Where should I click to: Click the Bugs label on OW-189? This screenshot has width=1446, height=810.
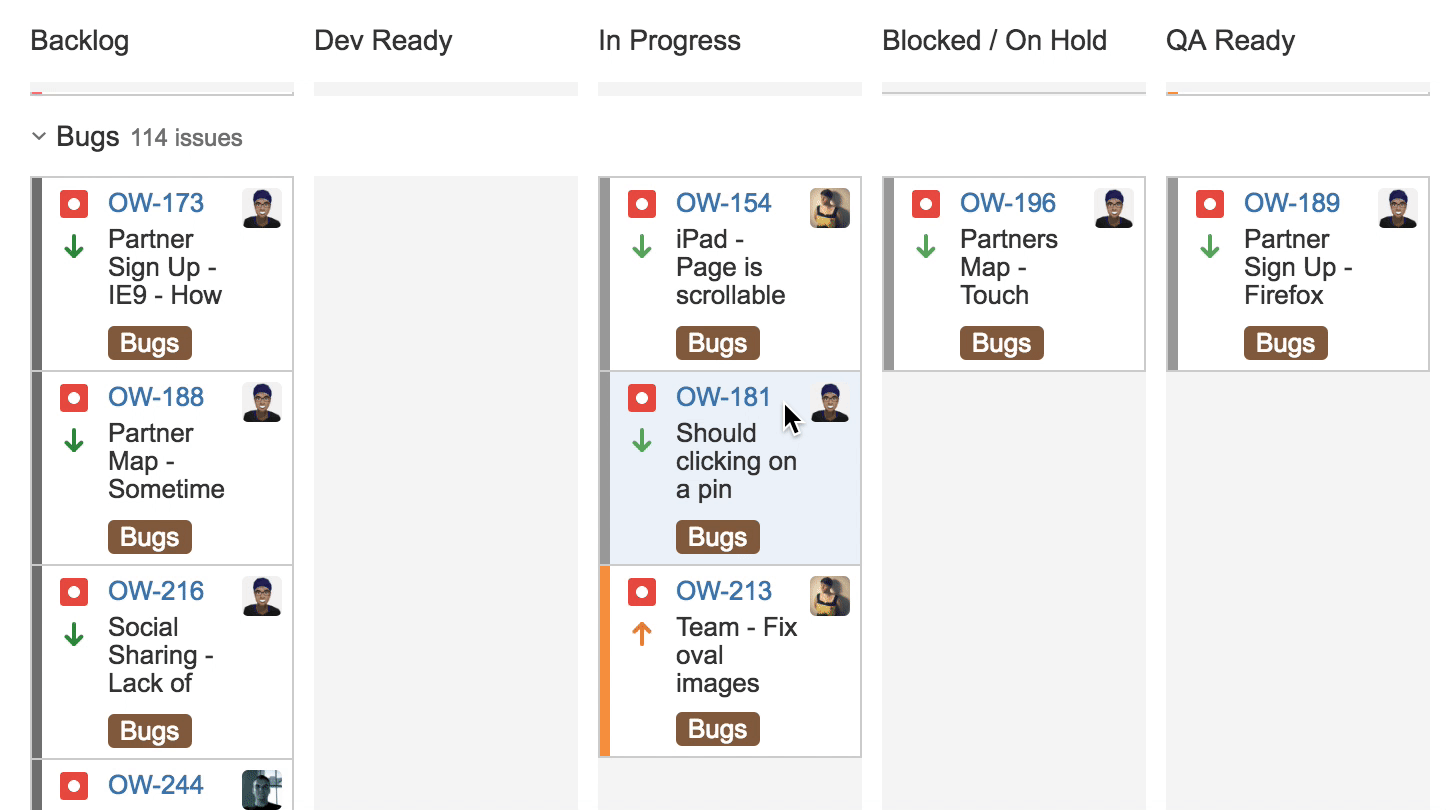[1286, 343]
